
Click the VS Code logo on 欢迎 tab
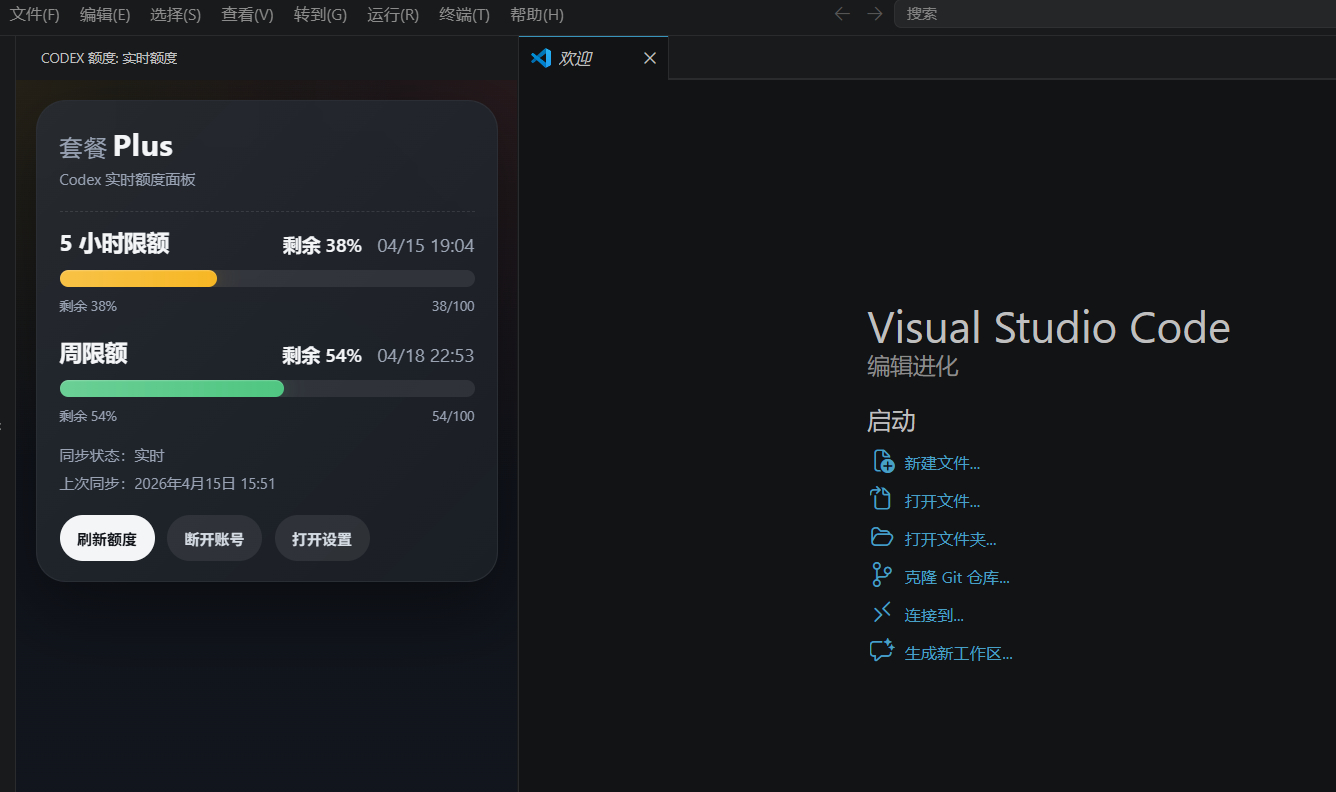(x=541, y=58)
